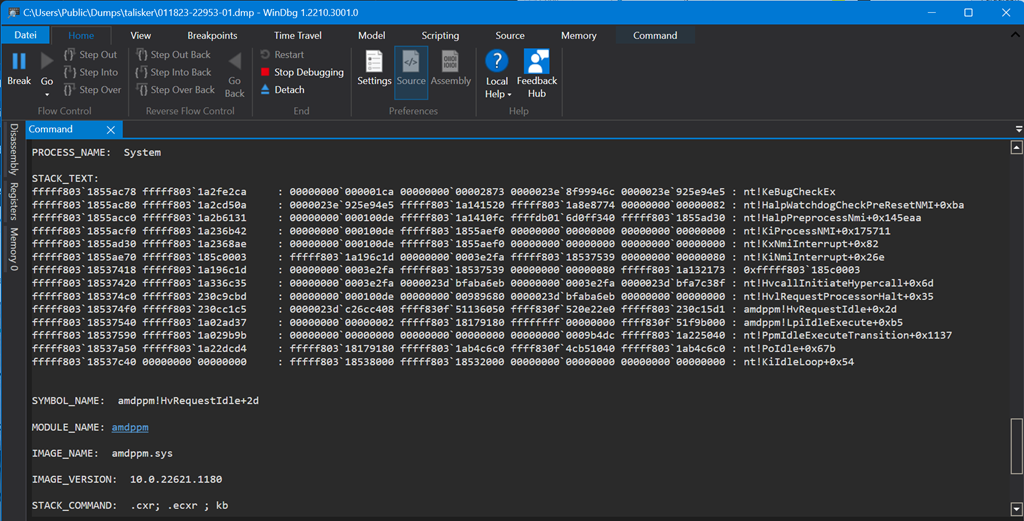Click the Break pause icon
1024x521 pixels.
pos(19,62)
